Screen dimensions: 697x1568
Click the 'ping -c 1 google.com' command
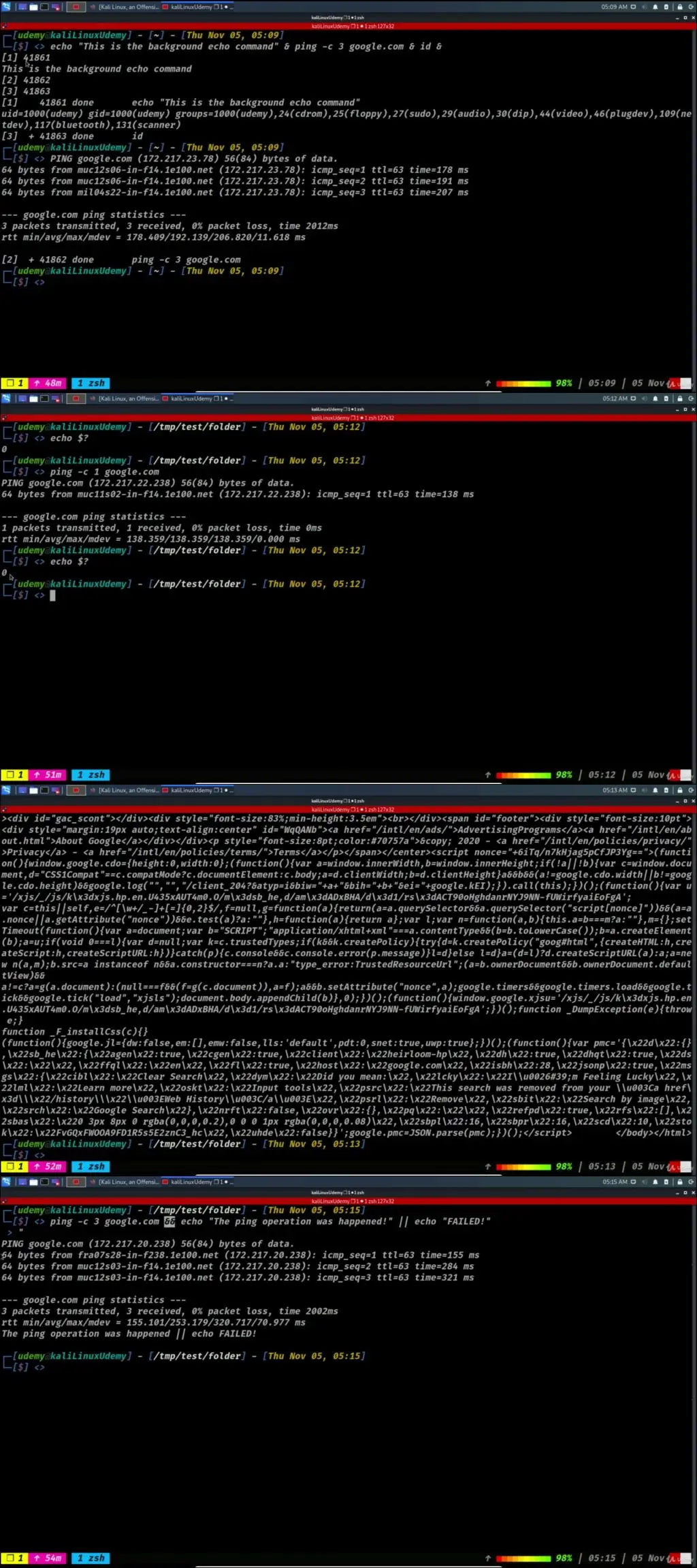pyautogui.click(x=105, y=471)
